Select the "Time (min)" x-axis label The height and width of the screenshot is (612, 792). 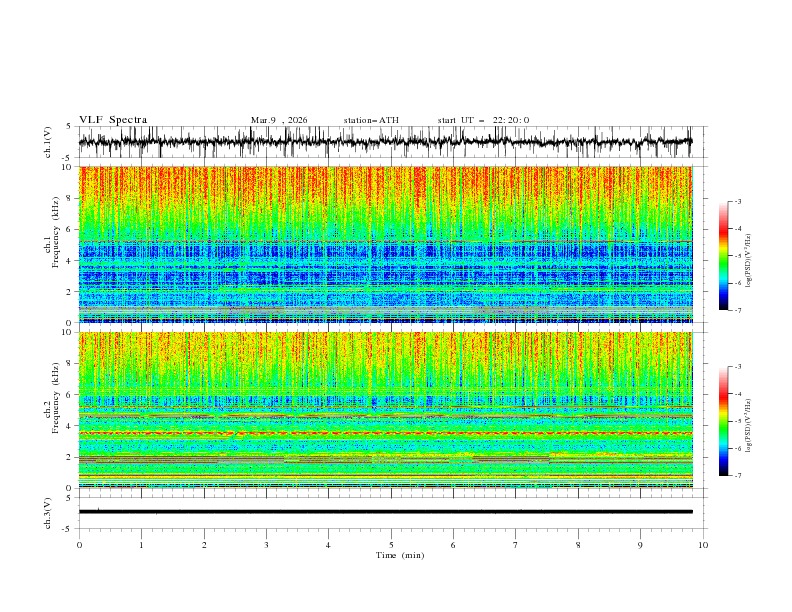point(400,555)
